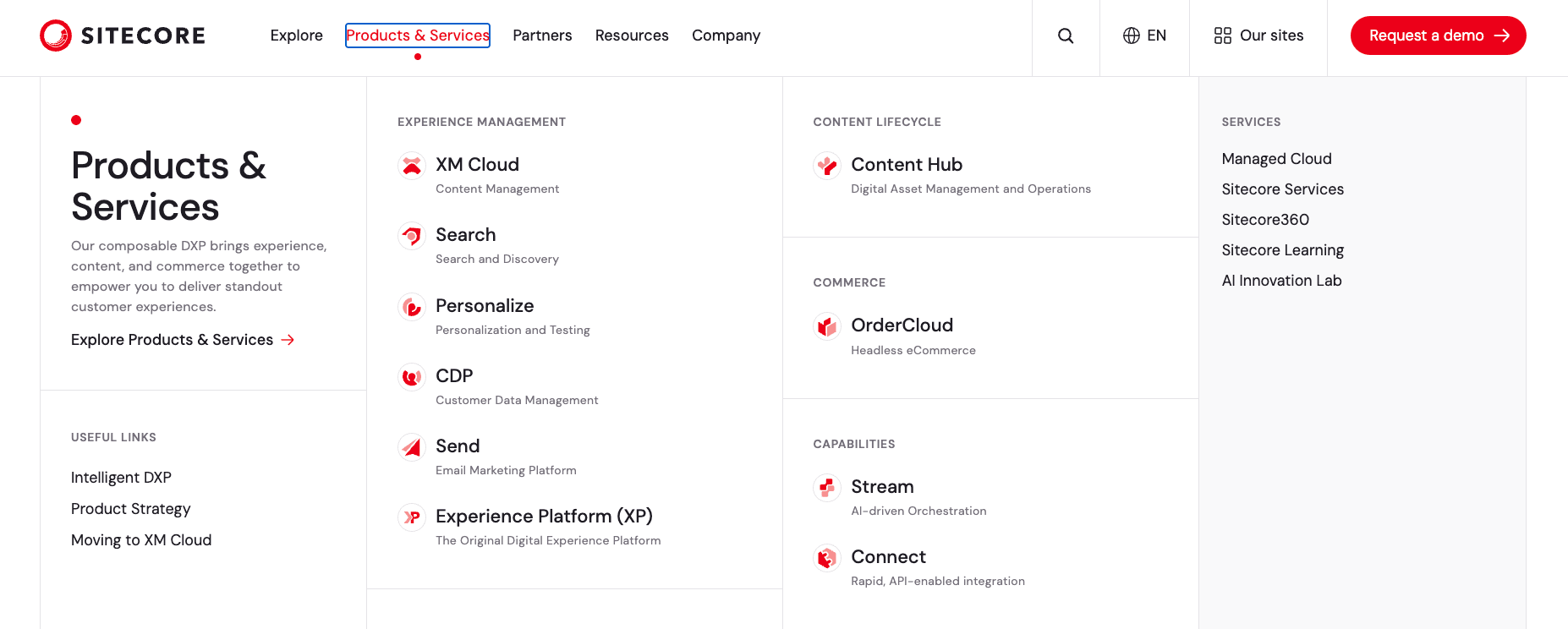Click the Personalize product icon
The image size is (1568, 629).
tap(412, 307)
